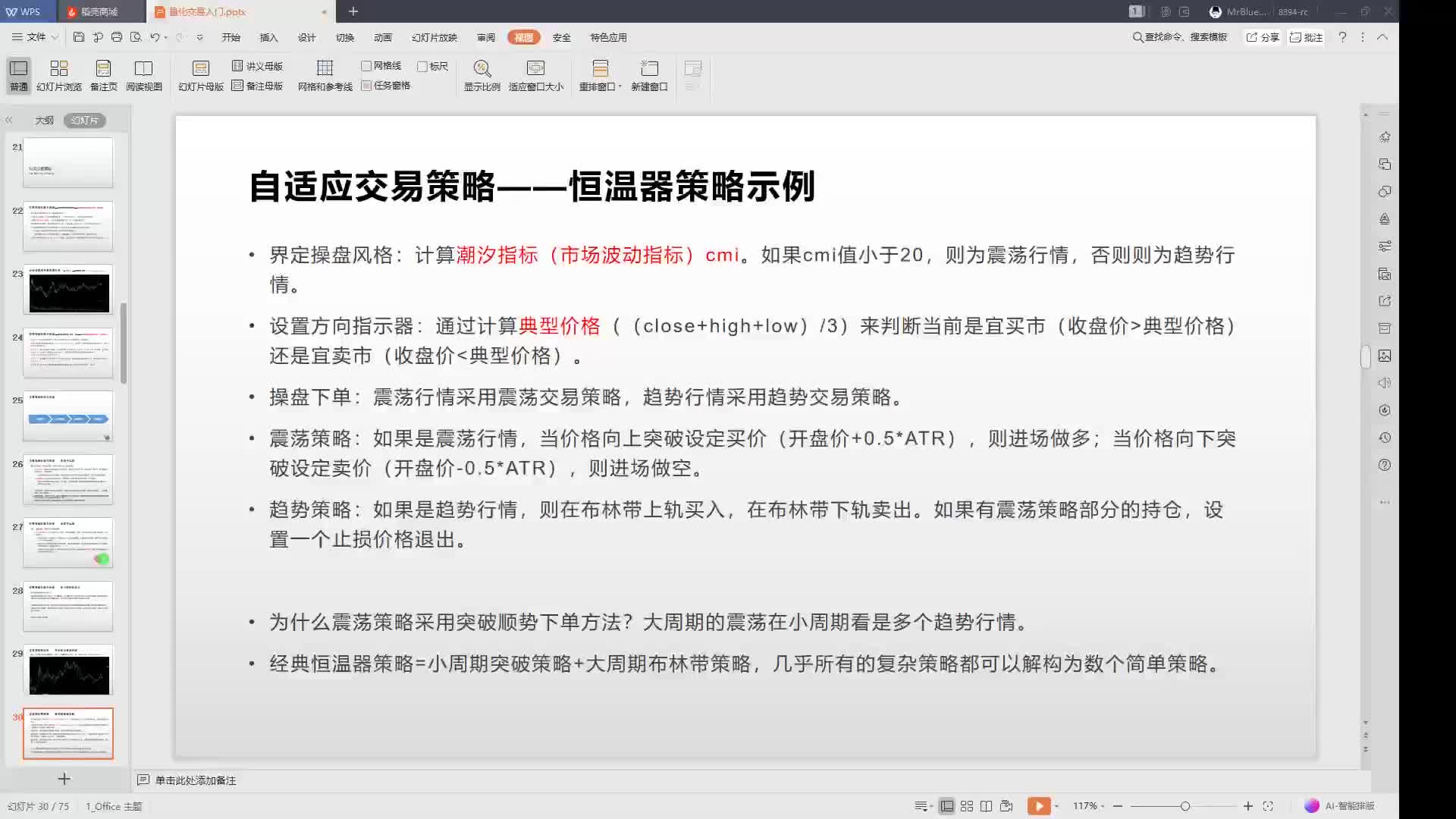1456x819 pixels.
Task: Select slide 23 thumbnail with chart
Action: 68,289
